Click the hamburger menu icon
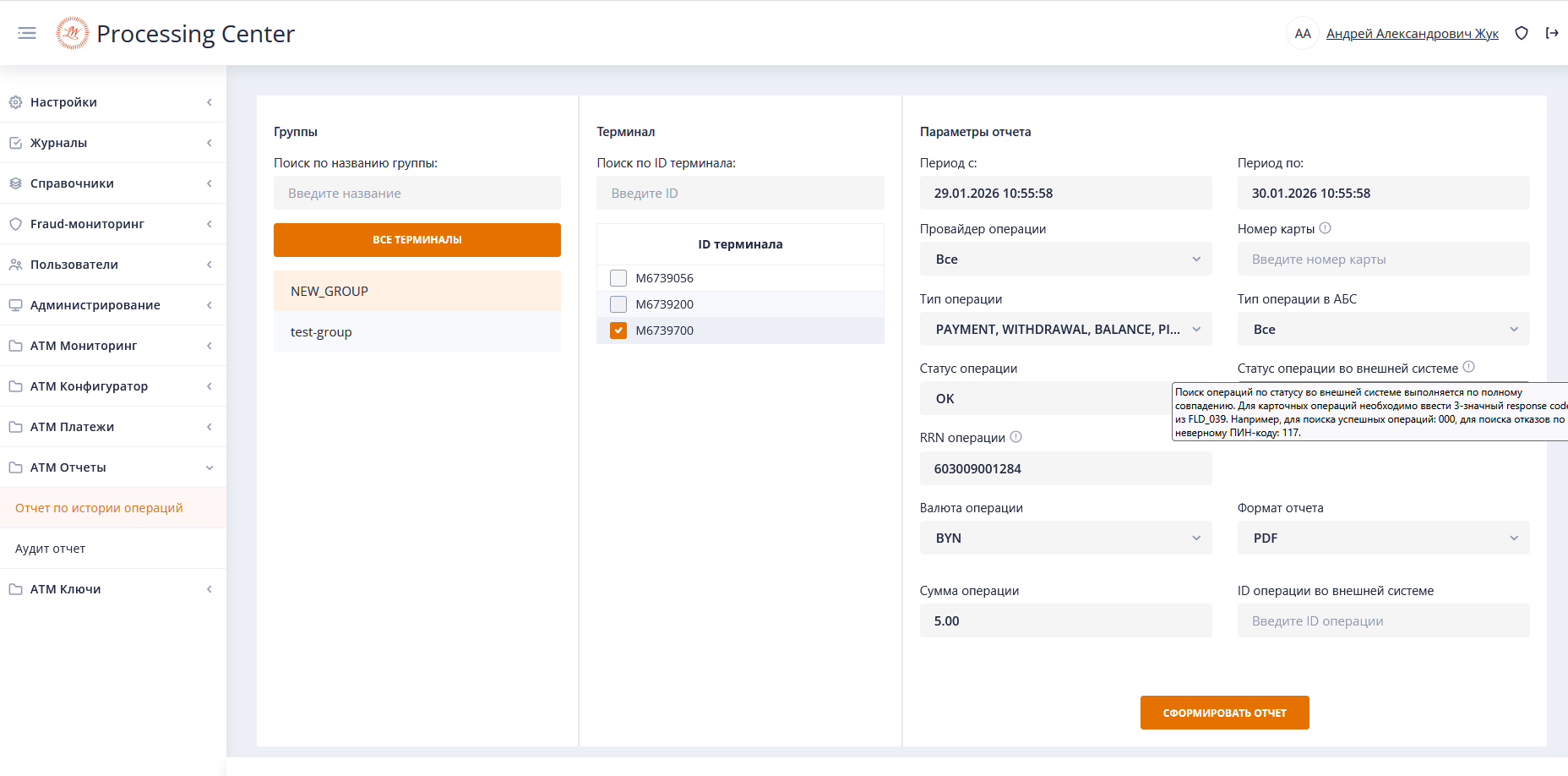 (x=27, y=33)
